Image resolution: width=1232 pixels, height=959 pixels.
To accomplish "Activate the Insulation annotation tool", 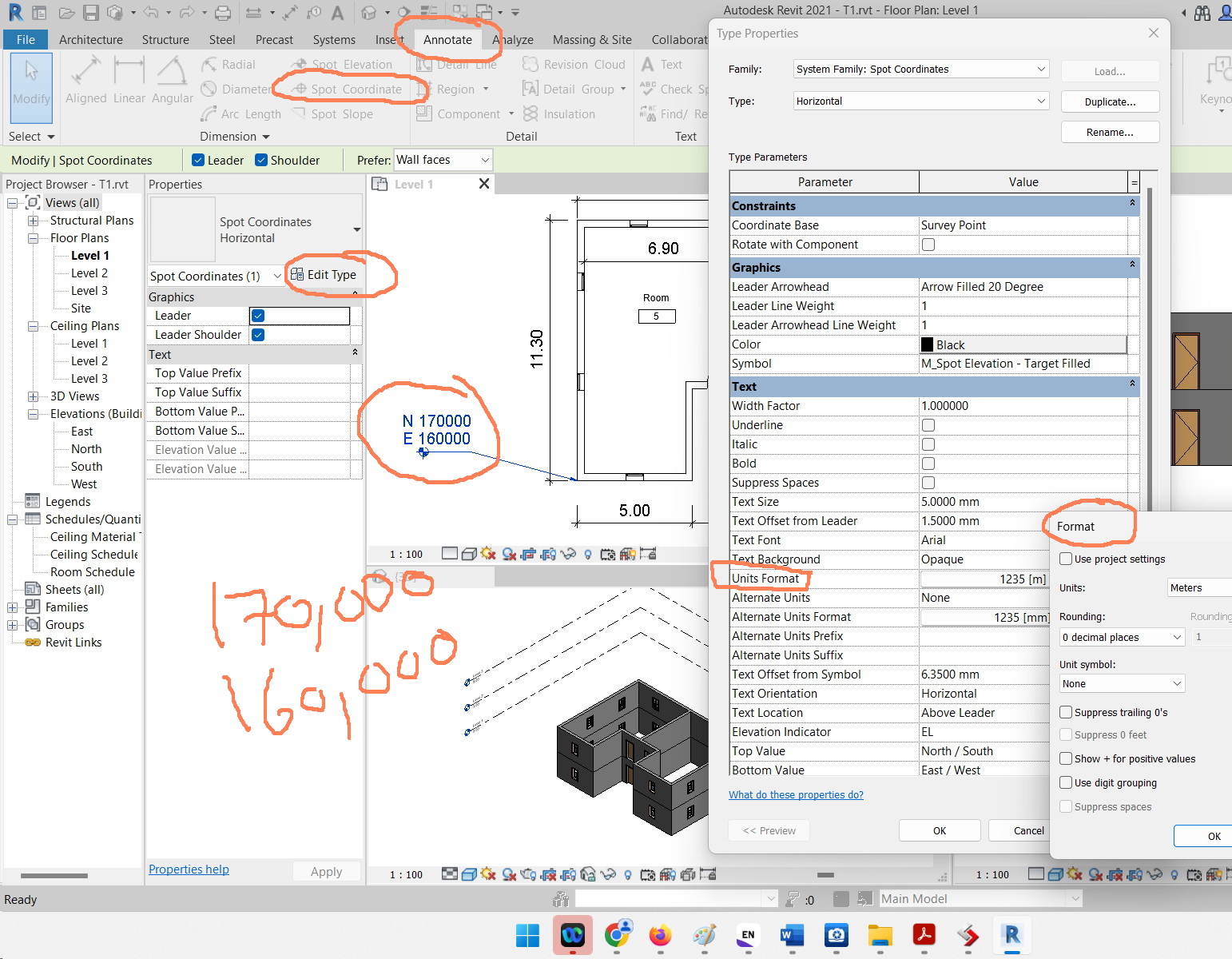I will tap(568, 113).
